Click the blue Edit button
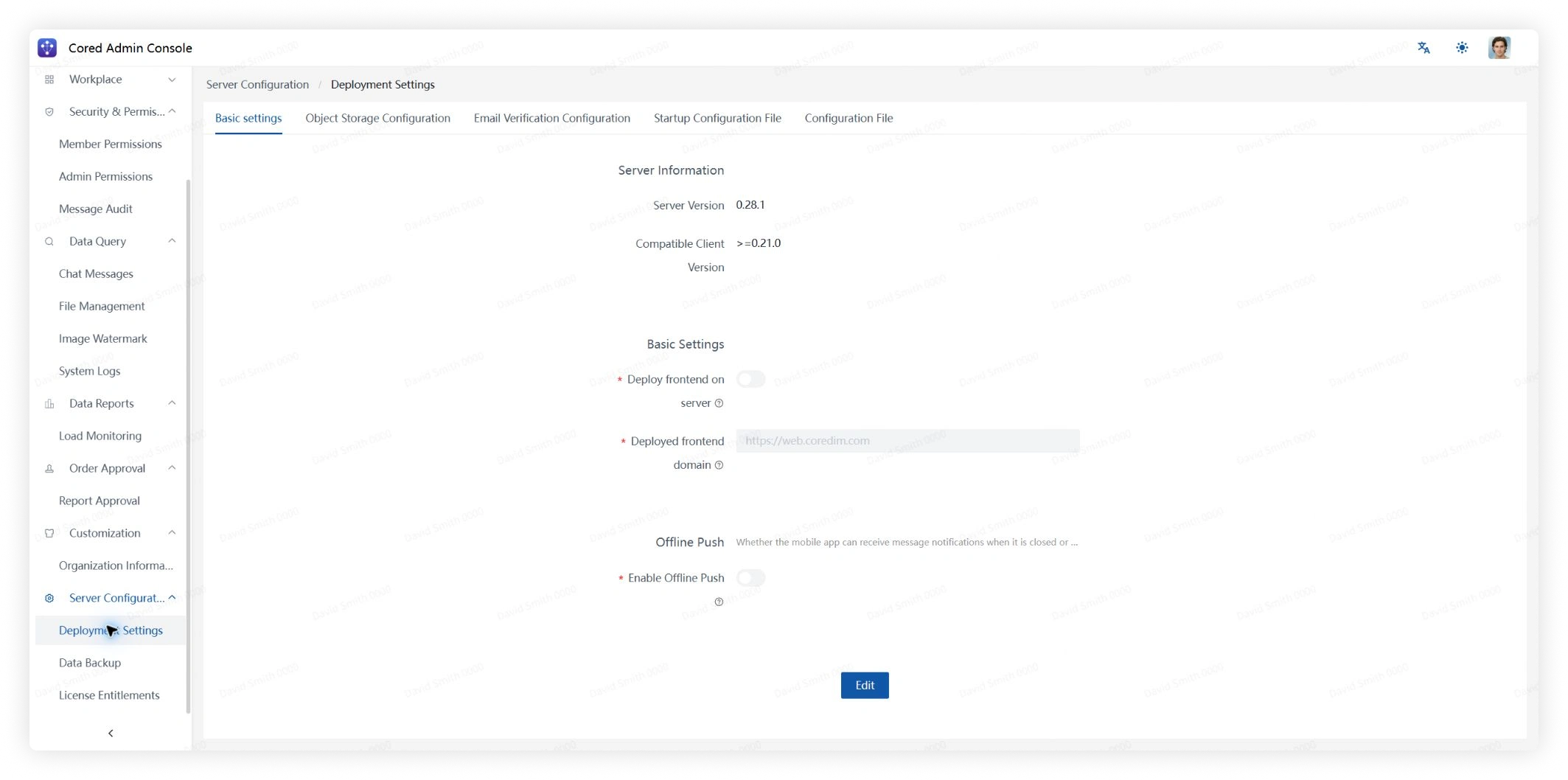Screen dimensions: 1568x780 click(865, 686)
